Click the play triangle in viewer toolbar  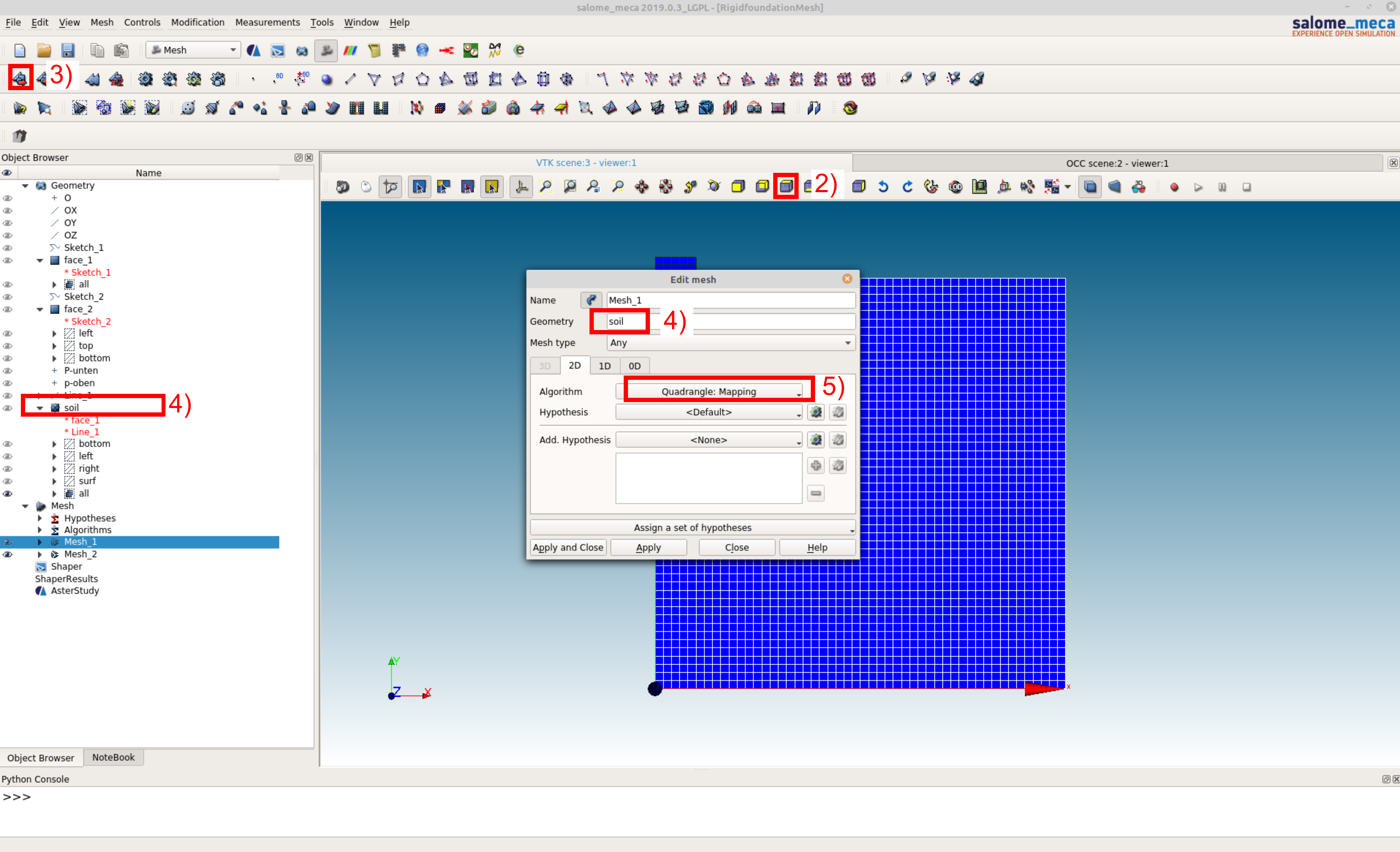(1198, 187)
